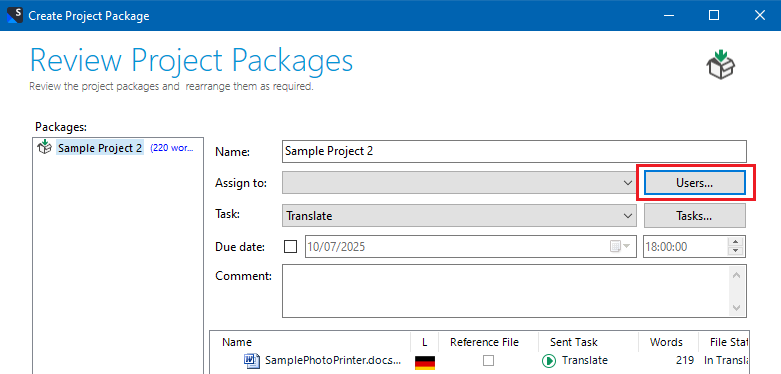781x374 pixels.
Task: Click the L language column header
Action: coord(424,342)
